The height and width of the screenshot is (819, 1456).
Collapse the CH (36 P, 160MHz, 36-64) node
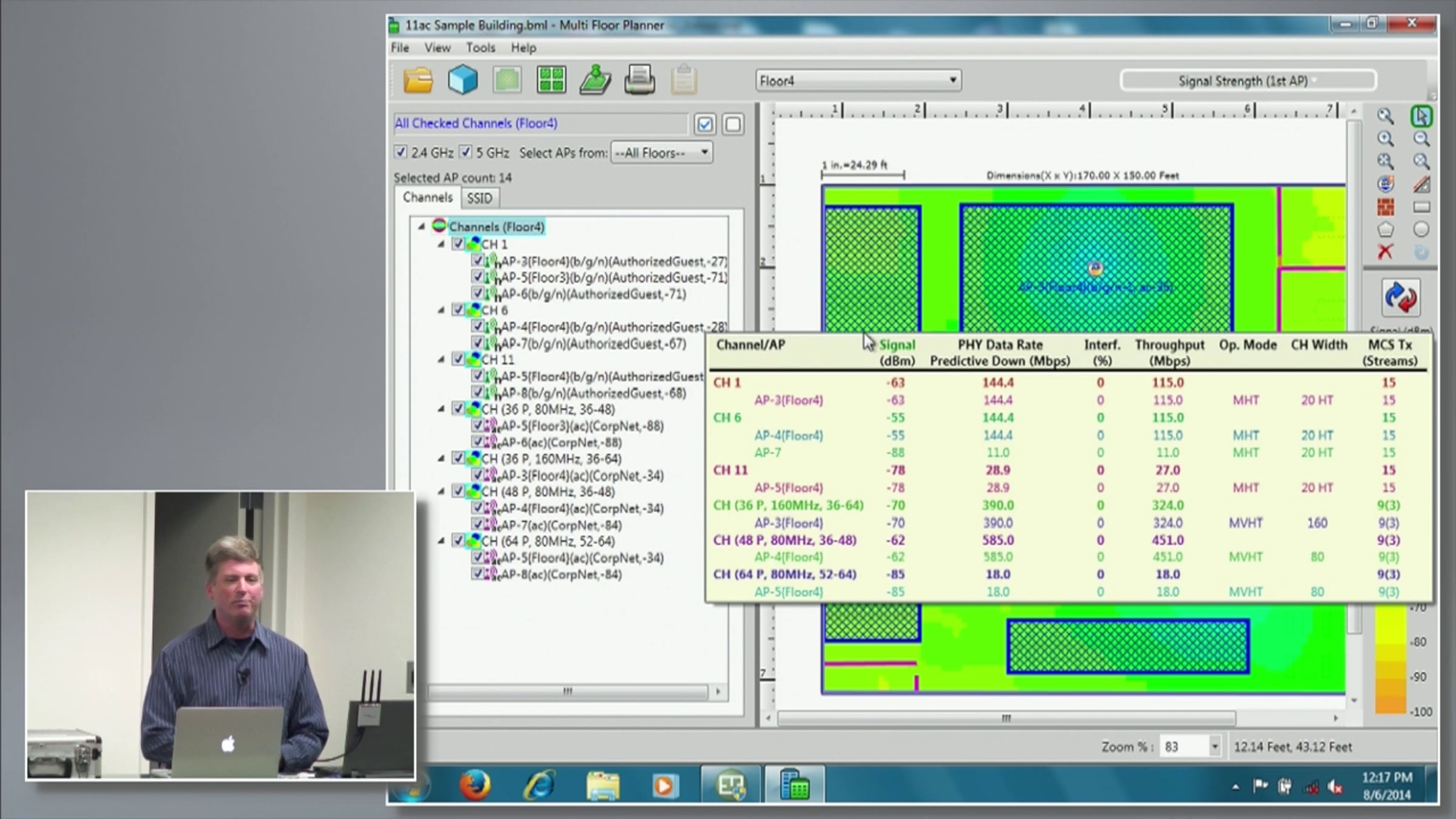coord(441,459)
